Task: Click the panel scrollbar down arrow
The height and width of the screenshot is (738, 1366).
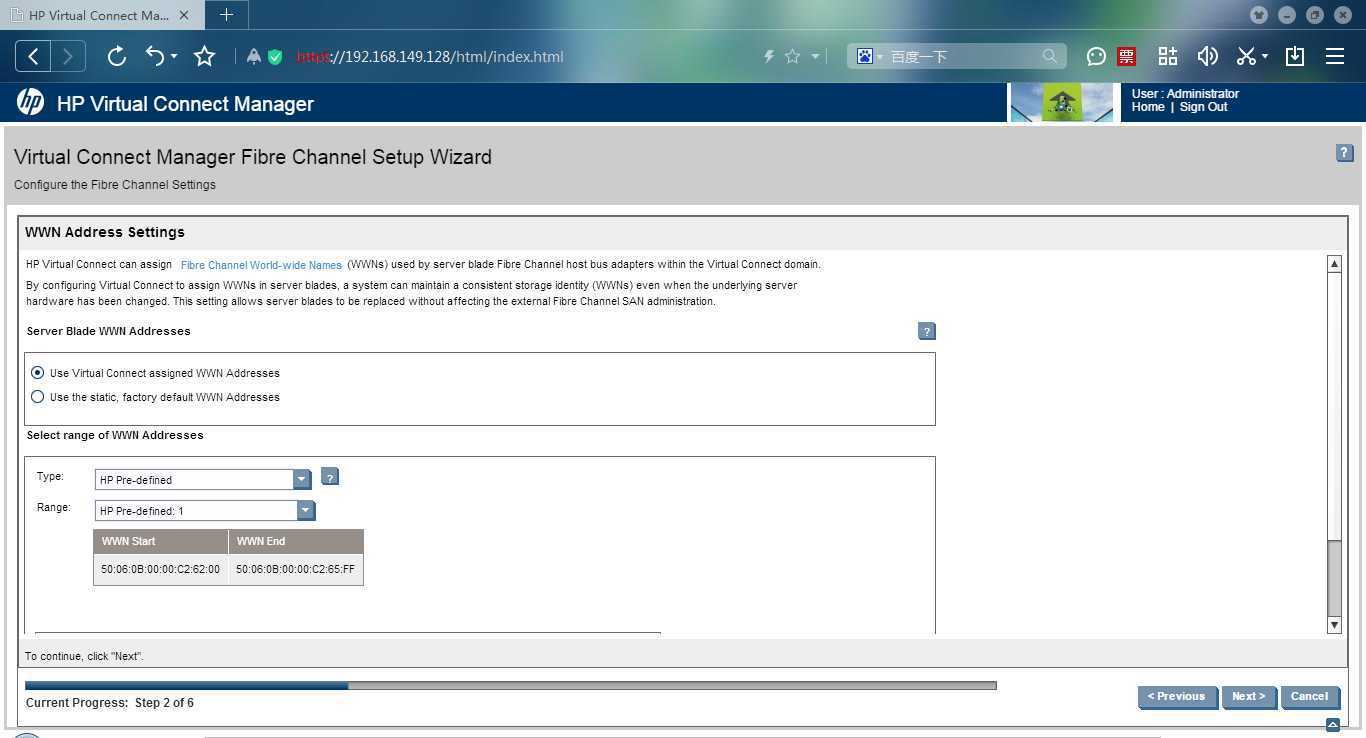Action: (1334, 625)
